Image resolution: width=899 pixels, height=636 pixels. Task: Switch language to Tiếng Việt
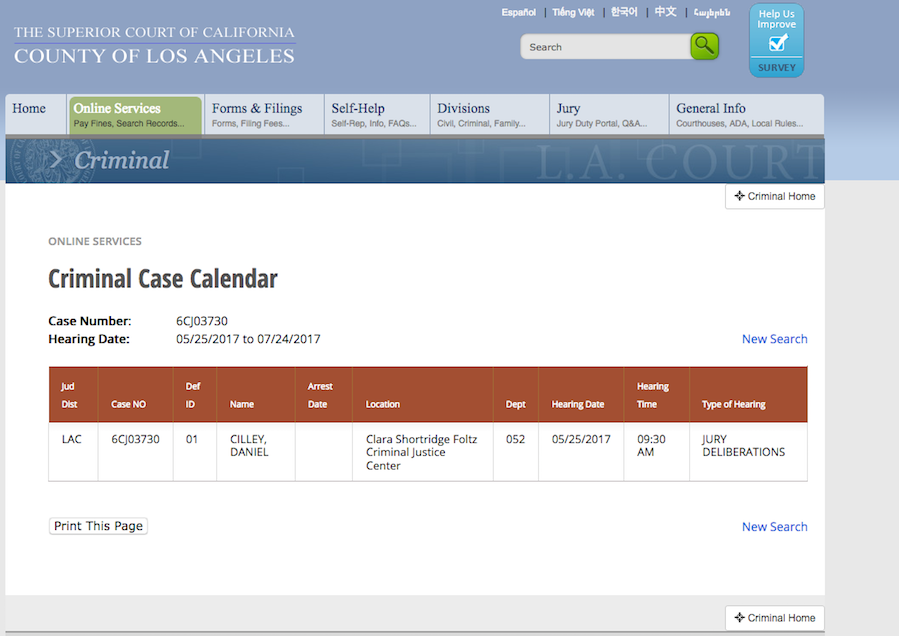pos(573,12)
